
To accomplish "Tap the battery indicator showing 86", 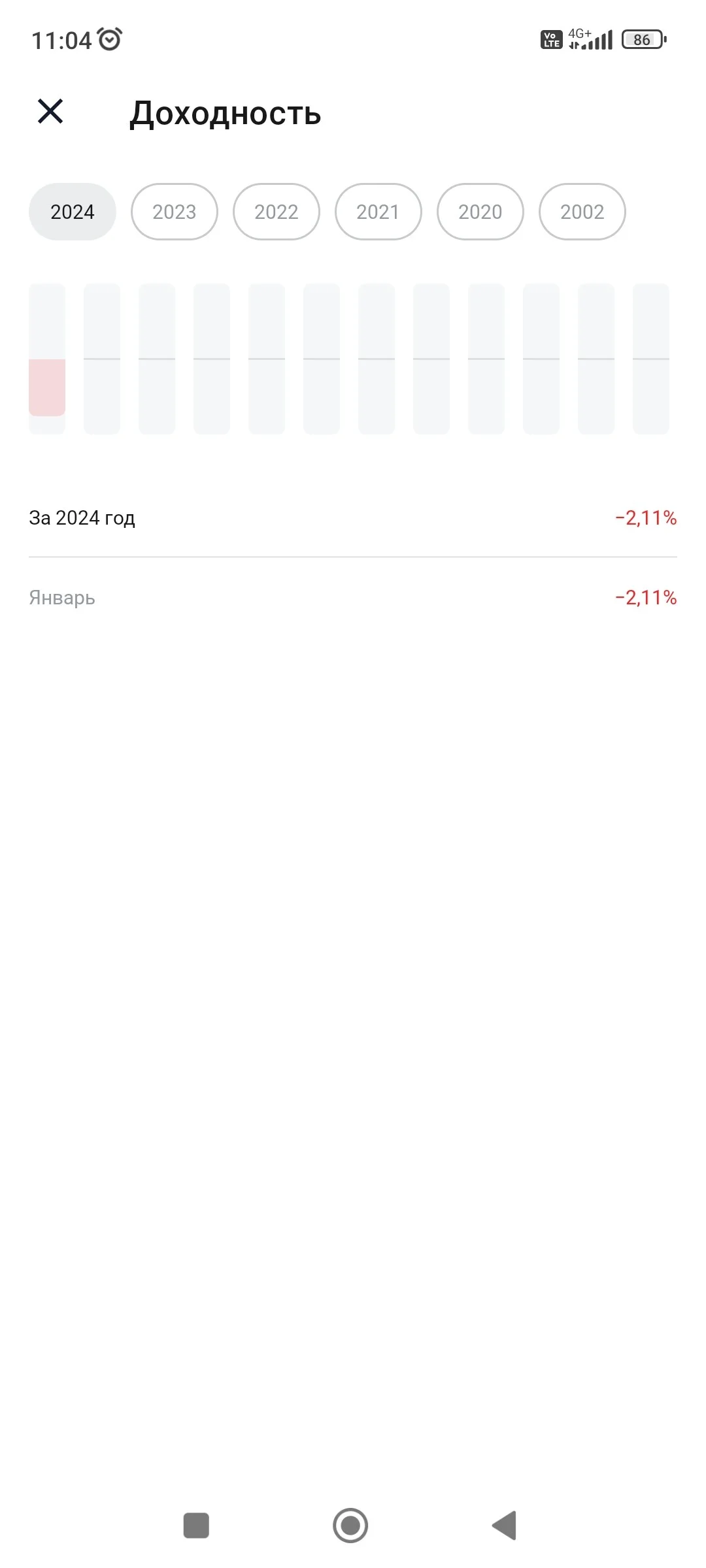I will pos(644,40).
